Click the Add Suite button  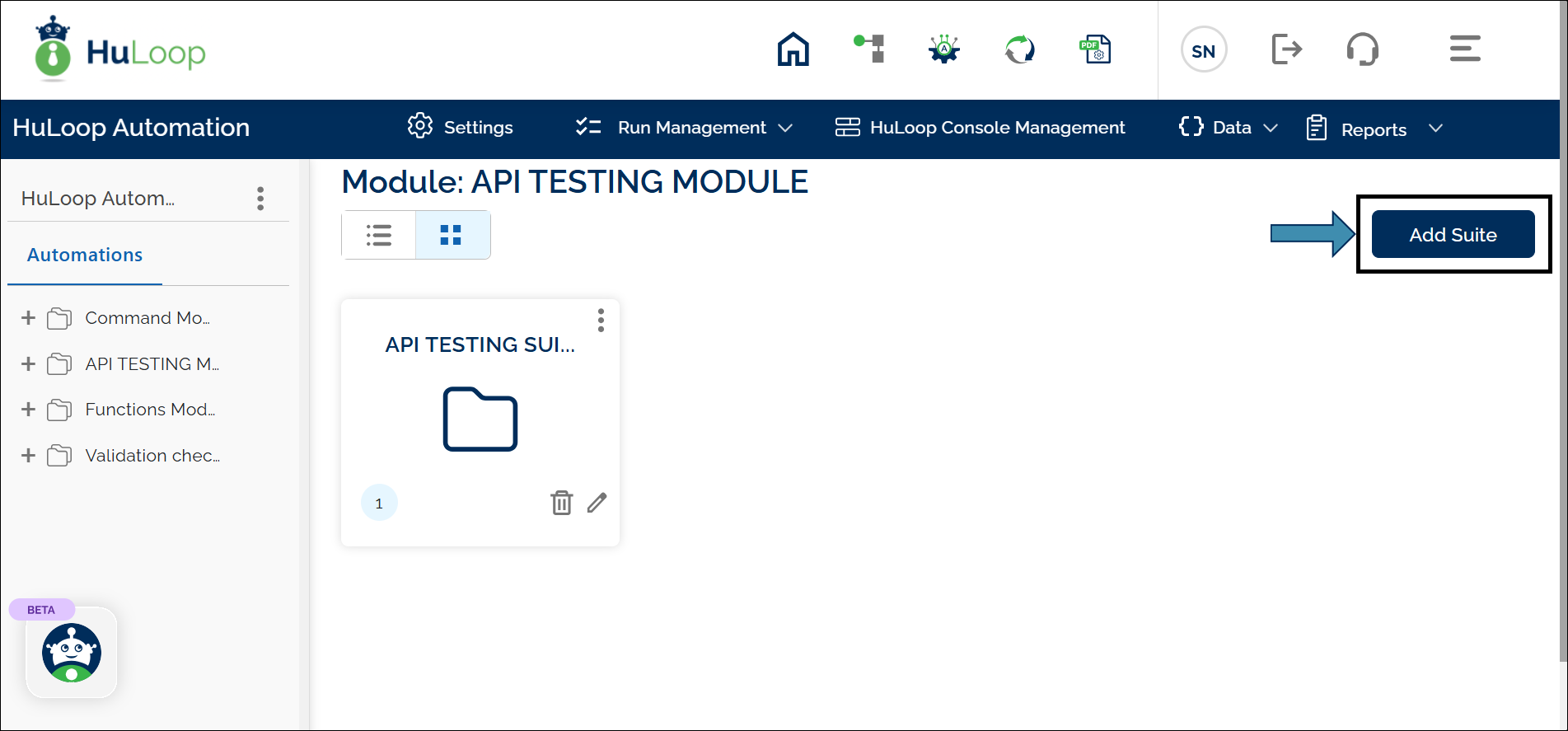[x=1453, y=235]
